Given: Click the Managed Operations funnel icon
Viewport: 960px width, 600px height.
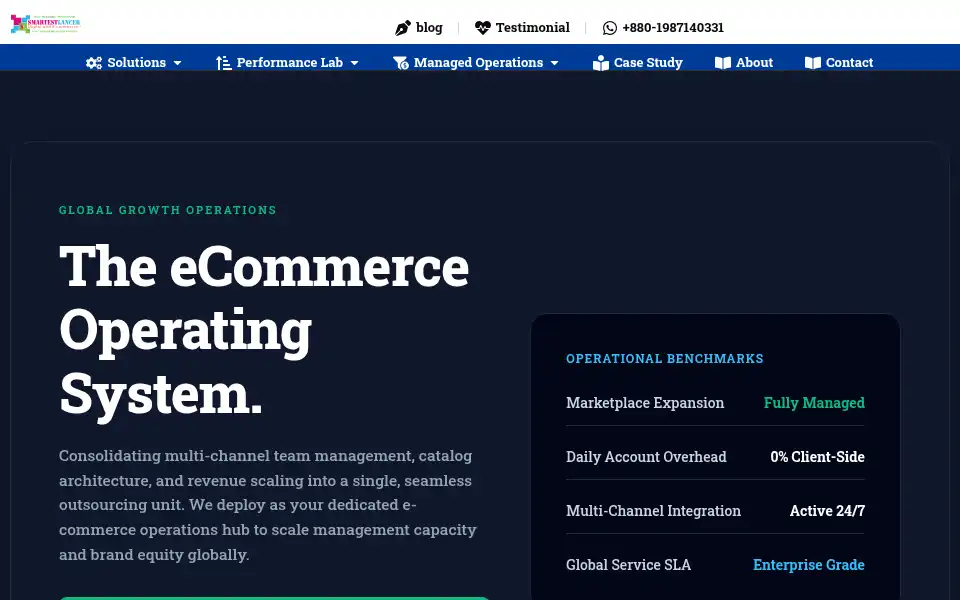Looking at the screenshot, I should [x=400, y=62].
